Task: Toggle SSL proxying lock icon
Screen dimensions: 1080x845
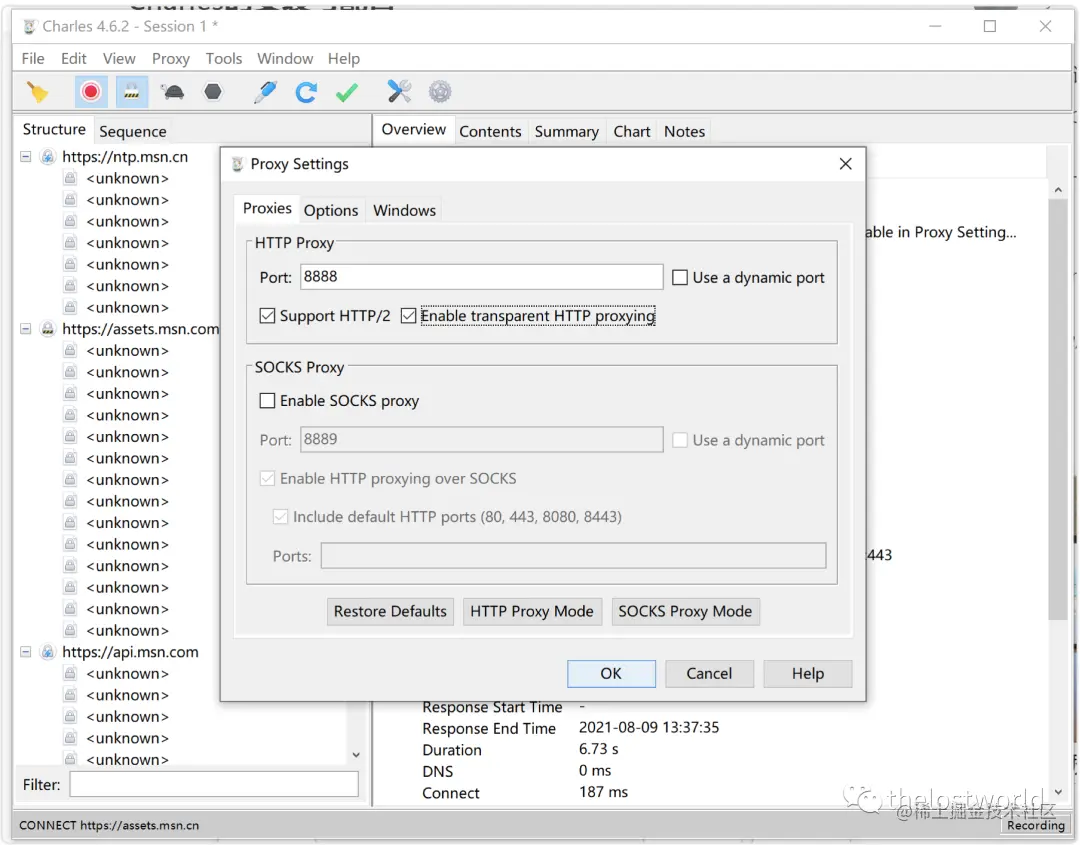Action: click(x=132, y=92)
